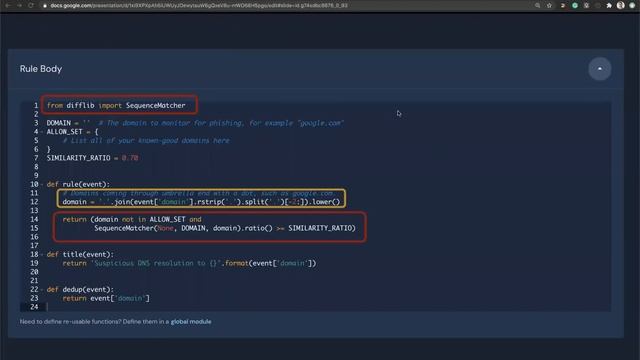Reload the page with the refresh icon
Image resolution: width=640 pixels, height=360 pixels.
click(31, 5)
